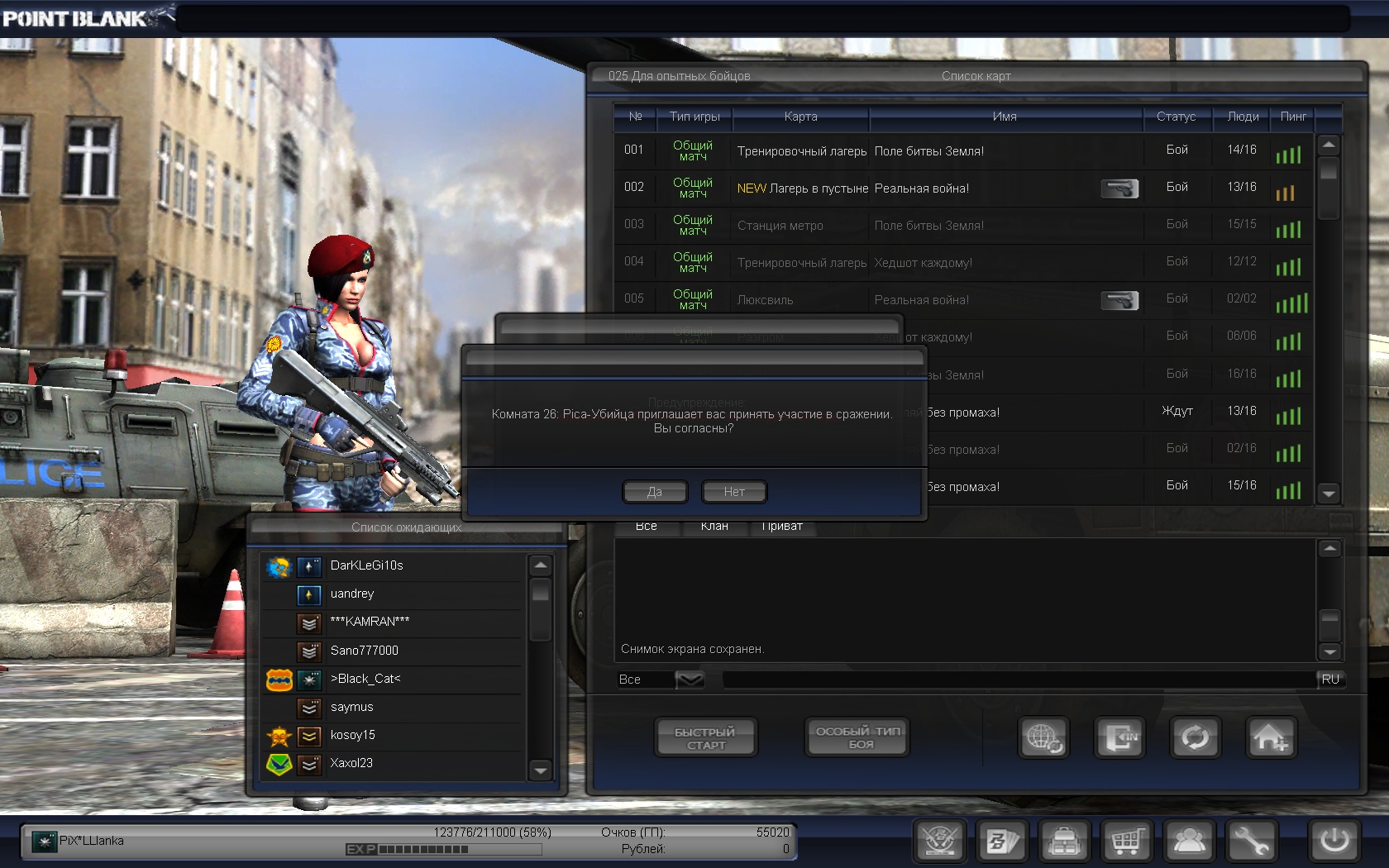Select room 005 Люксвиль row
The width and height of the screenshot is (1389, 868).
pos(963,300)
